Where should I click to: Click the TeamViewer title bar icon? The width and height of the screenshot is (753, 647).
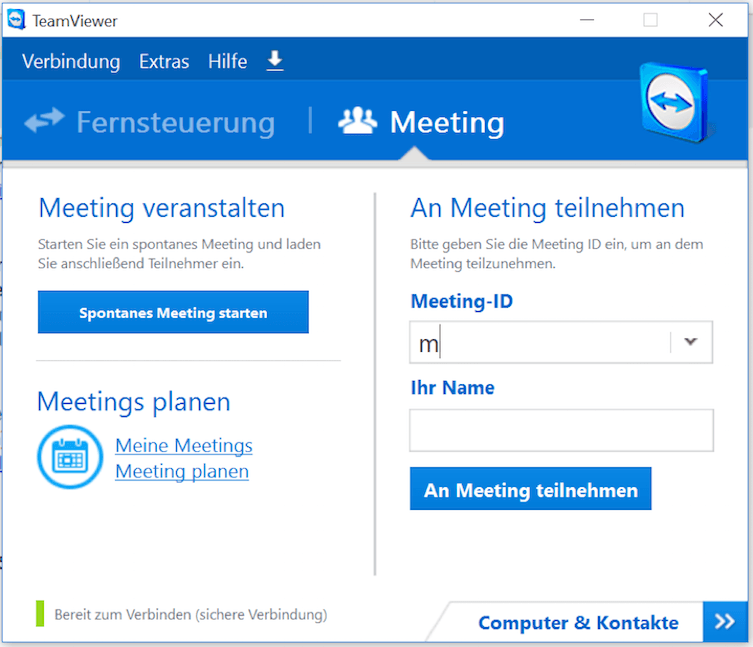coord(16,20)
